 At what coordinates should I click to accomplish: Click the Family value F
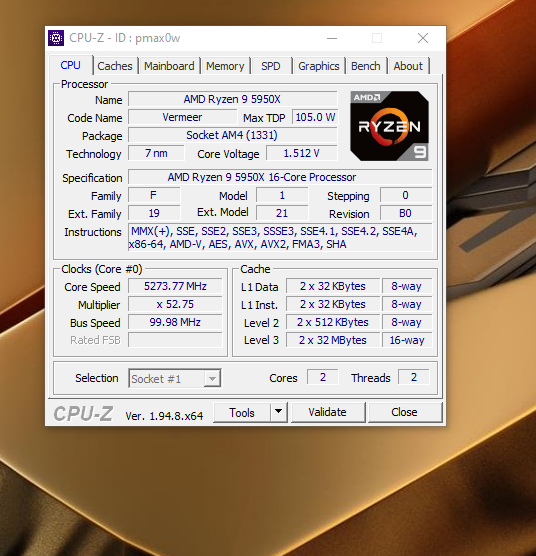(154, 195)
